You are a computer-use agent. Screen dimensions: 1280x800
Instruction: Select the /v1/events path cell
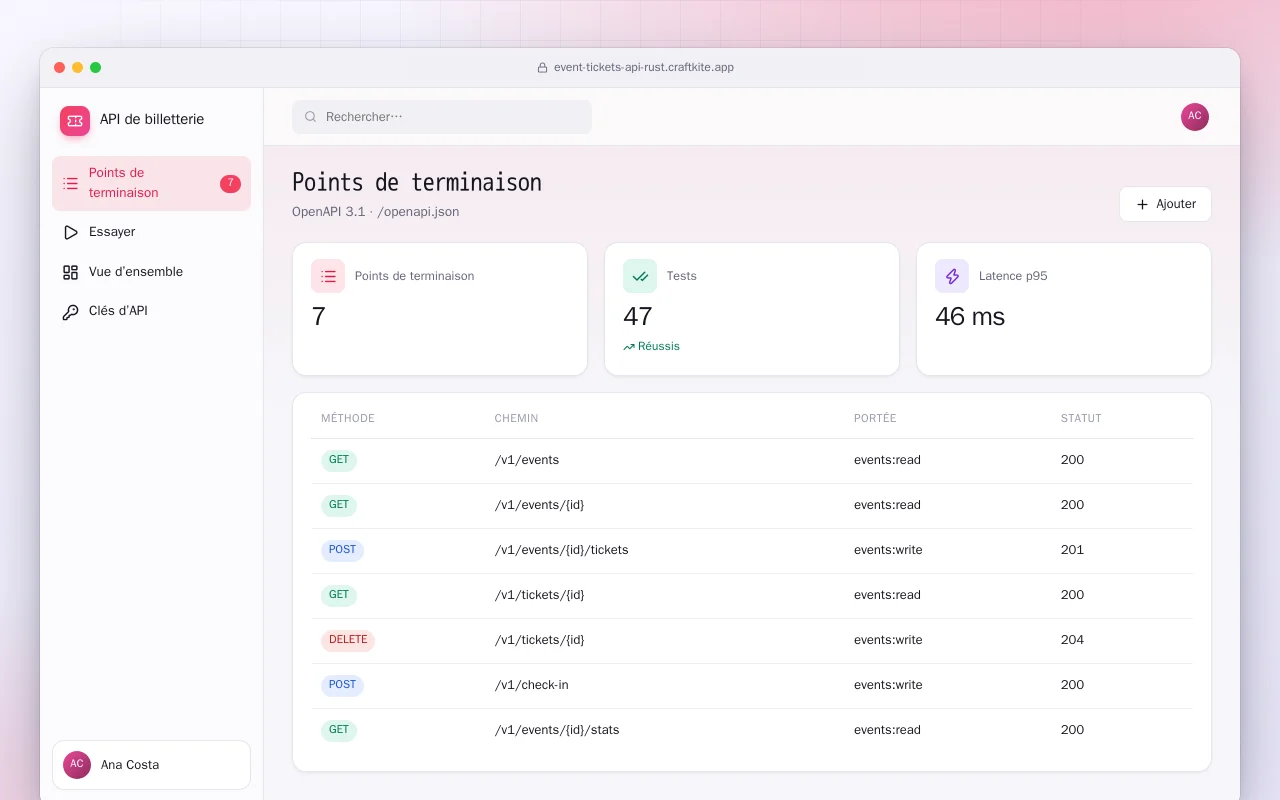527,460
